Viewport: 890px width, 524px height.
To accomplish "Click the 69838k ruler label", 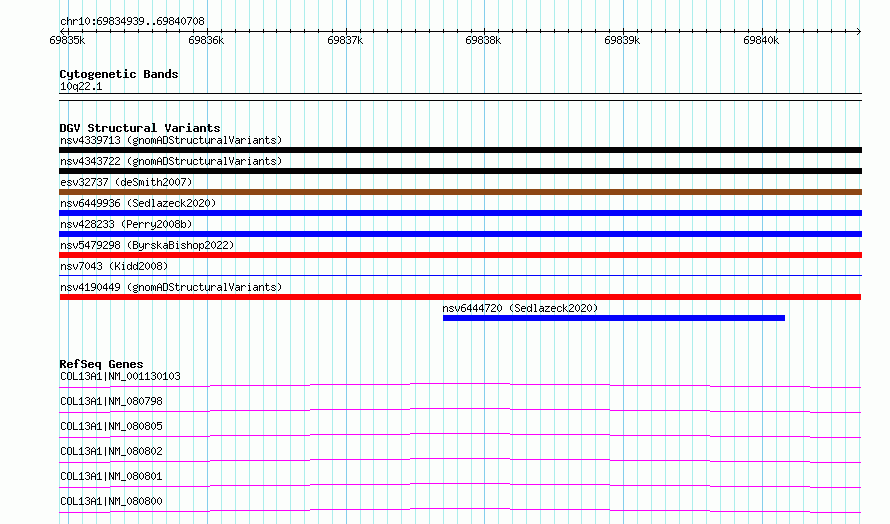I will 483,40.
